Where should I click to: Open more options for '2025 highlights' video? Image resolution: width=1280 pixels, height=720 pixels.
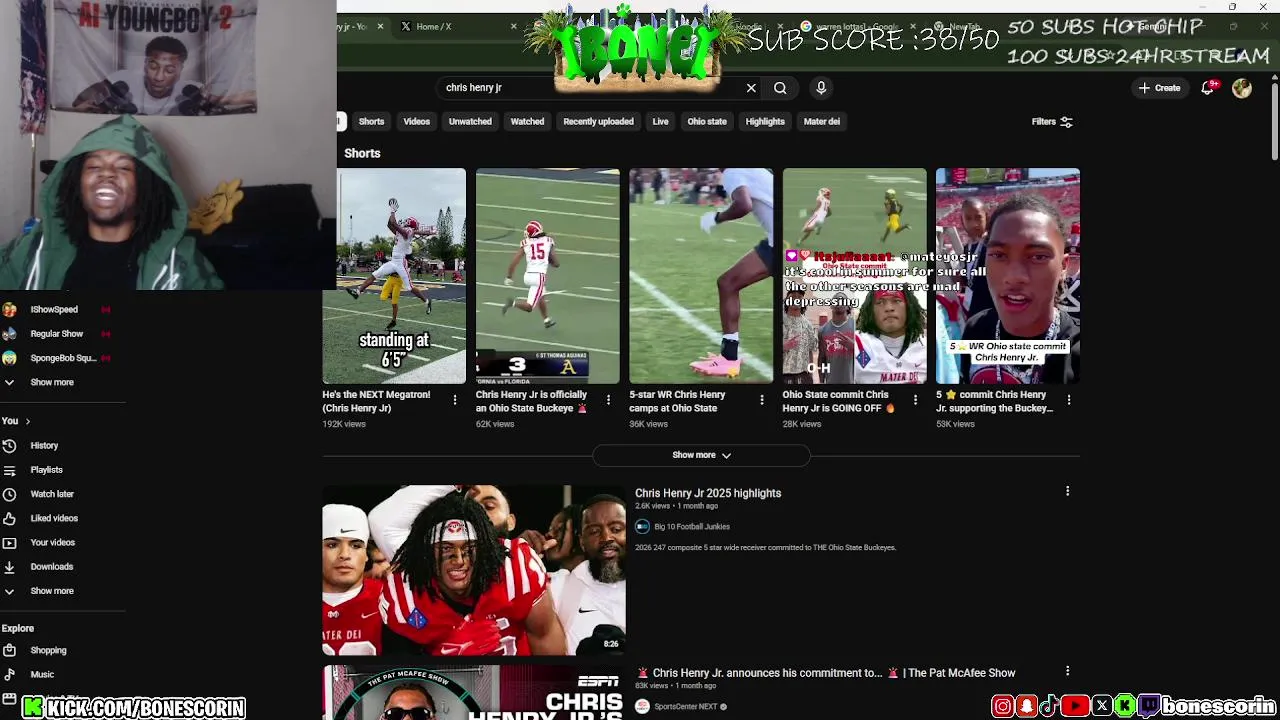[x=1067, y=491]
